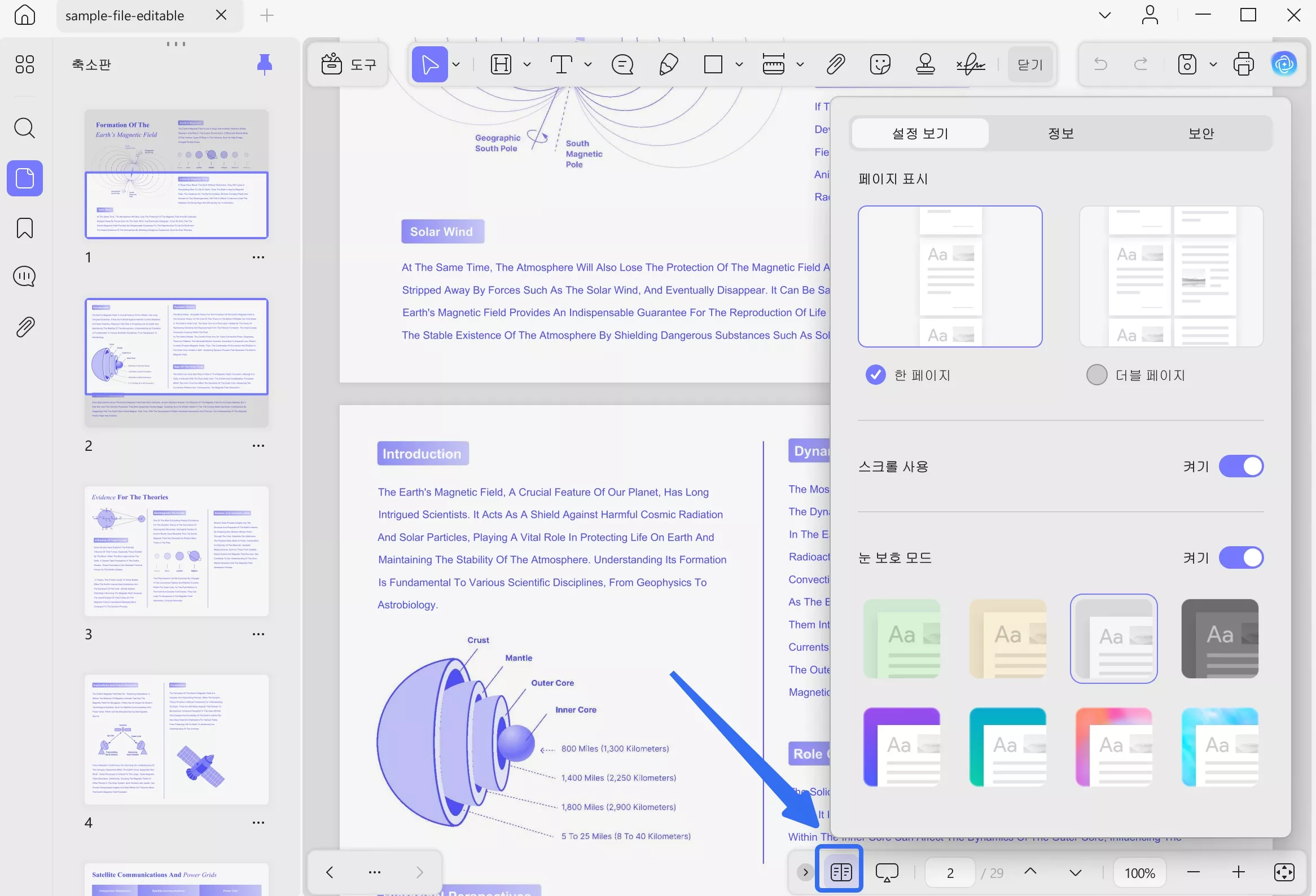Open the attachments panel in sidebar

[x=24, y=327]
